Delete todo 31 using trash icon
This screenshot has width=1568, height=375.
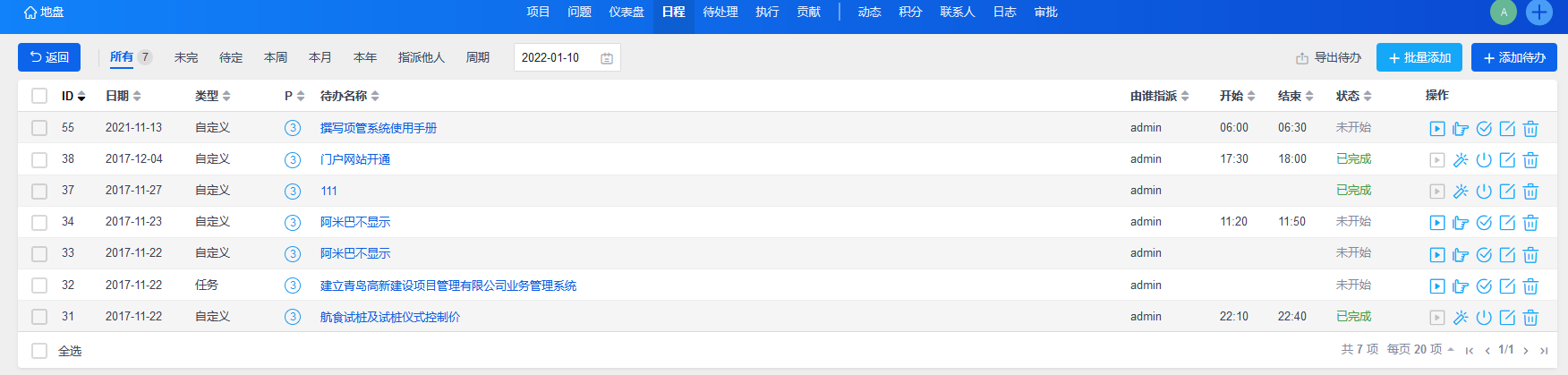1530,318
